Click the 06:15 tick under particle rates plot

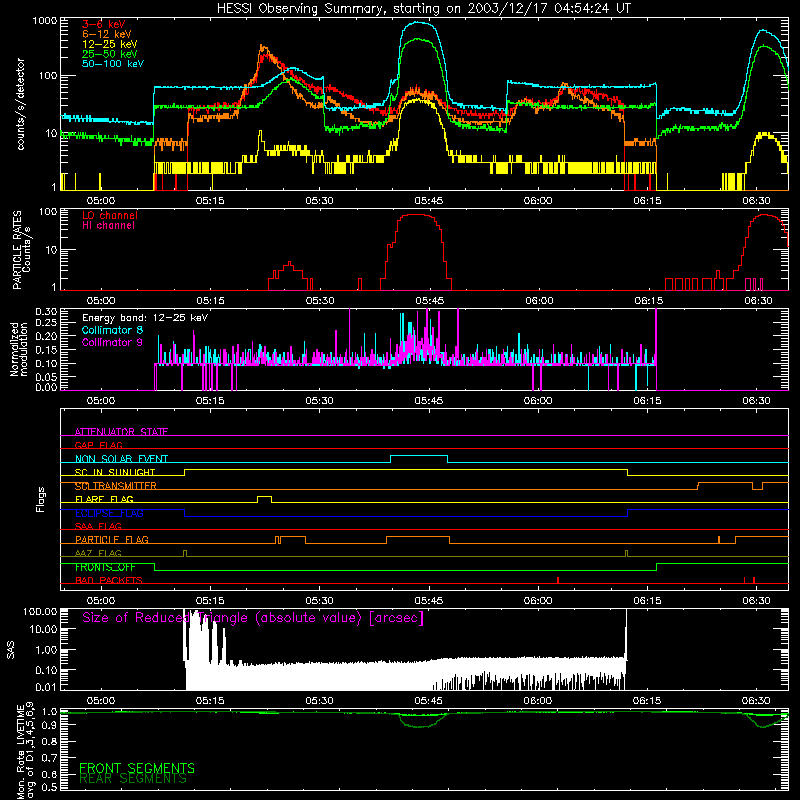(648, 301)
